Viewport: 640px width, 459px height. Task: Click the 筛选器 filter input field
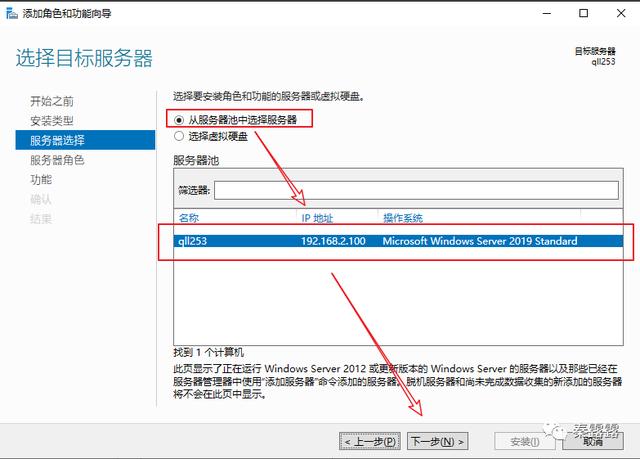pyautogui.click(x=416, y=190)
